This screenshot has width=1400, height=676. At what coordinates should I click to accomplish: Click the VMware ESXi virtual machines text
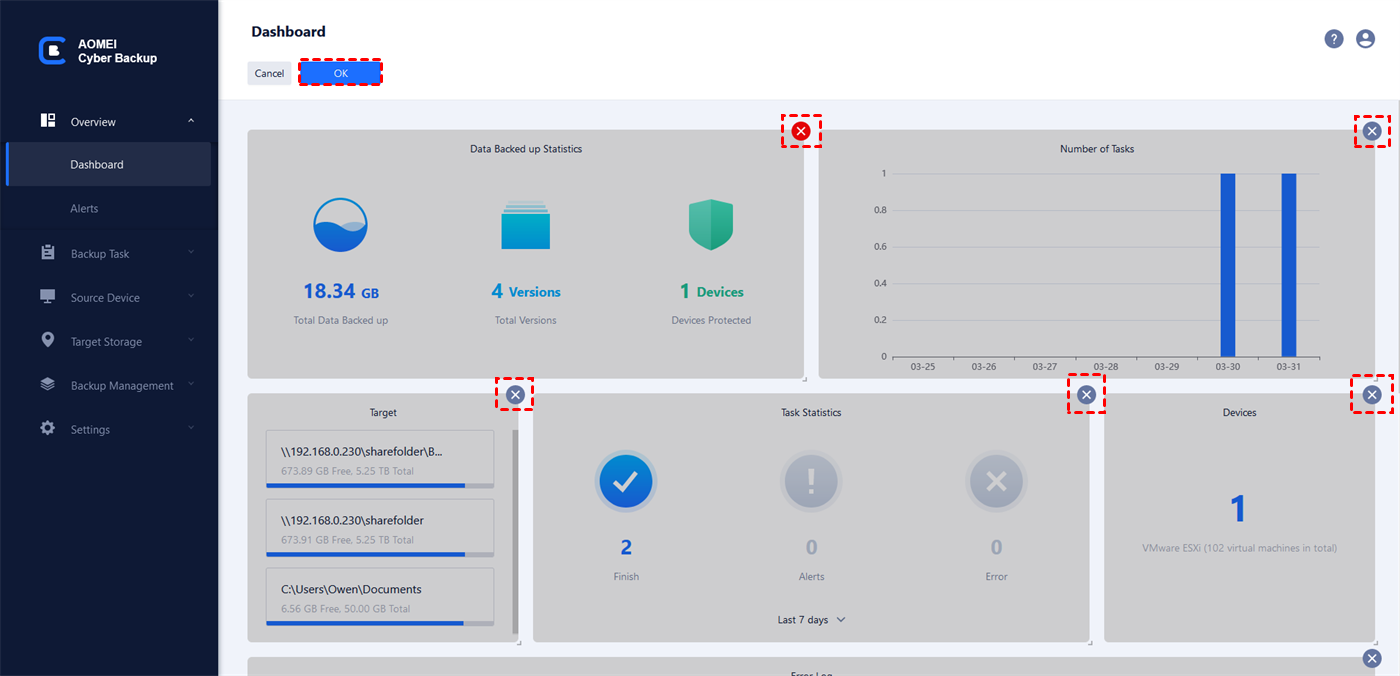1239,548
